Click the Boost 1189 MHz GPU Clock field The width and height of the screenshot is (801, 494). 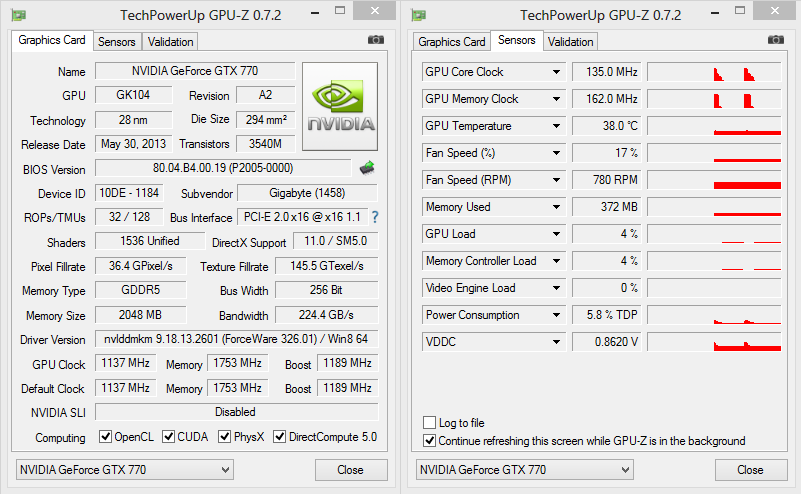coord(347,363)
